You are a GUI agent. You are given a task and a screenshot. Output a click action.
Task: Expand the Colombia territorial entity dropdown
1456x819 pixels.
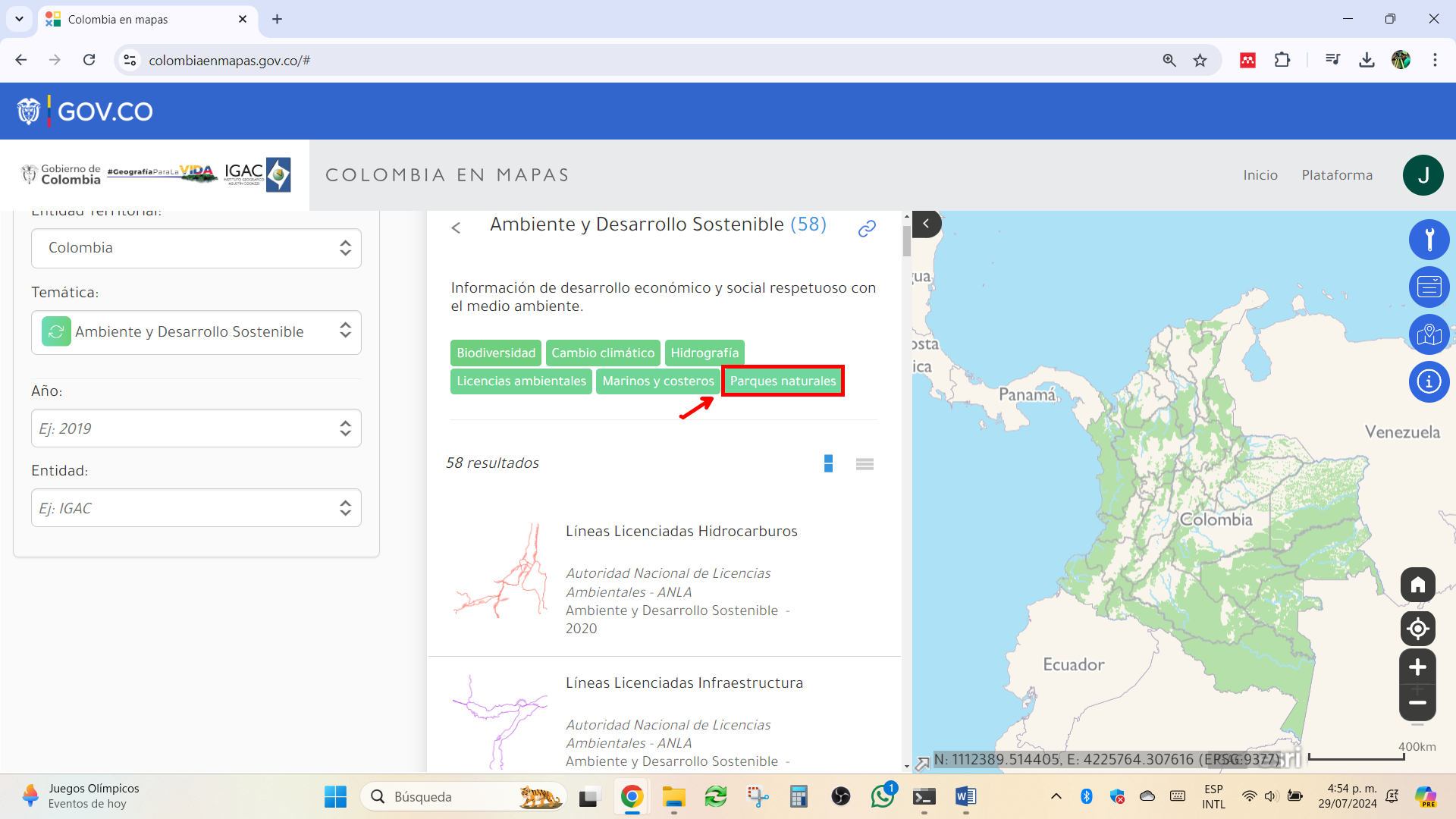pos(196,248)
